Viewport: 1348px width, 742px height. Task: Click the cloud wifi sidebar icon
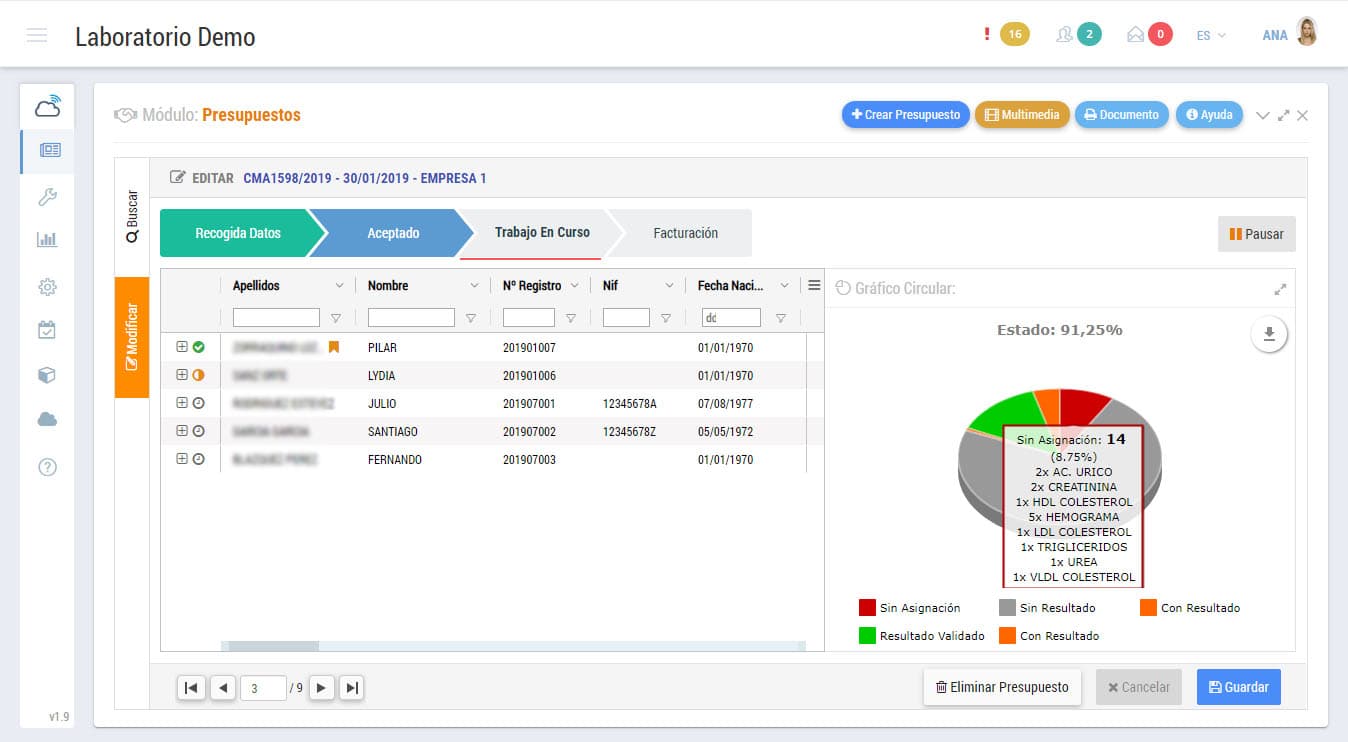[47, 105]
